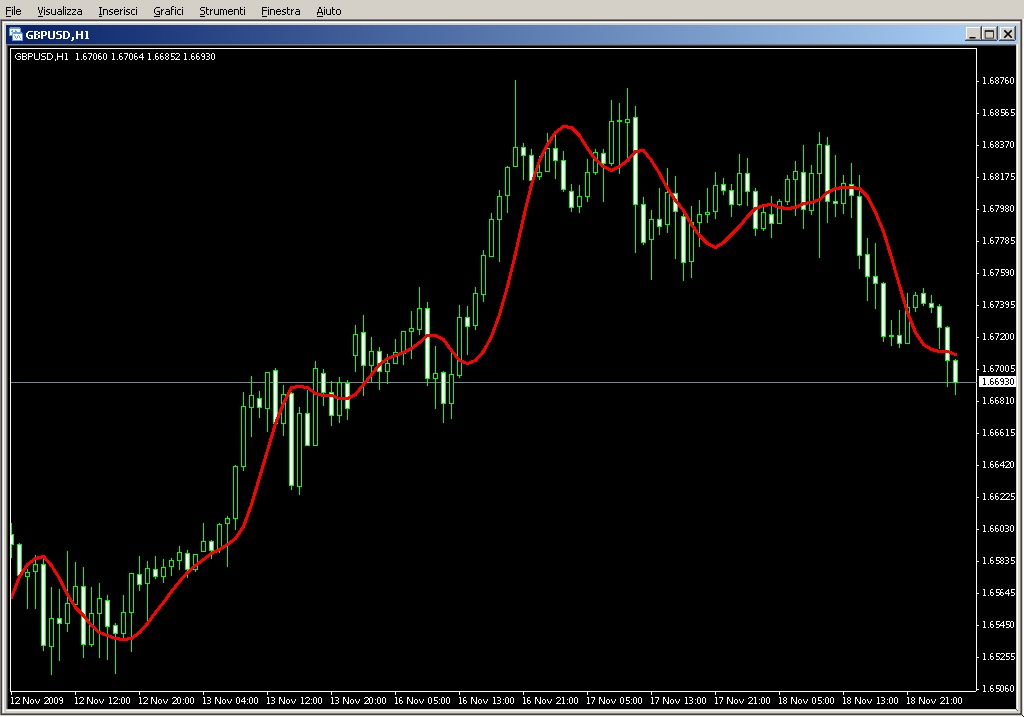This screenshot has width=1024, height=717.
Task: Click the 1.68565 price axis label
Action: pyautogui.click(x=999, y=112)
